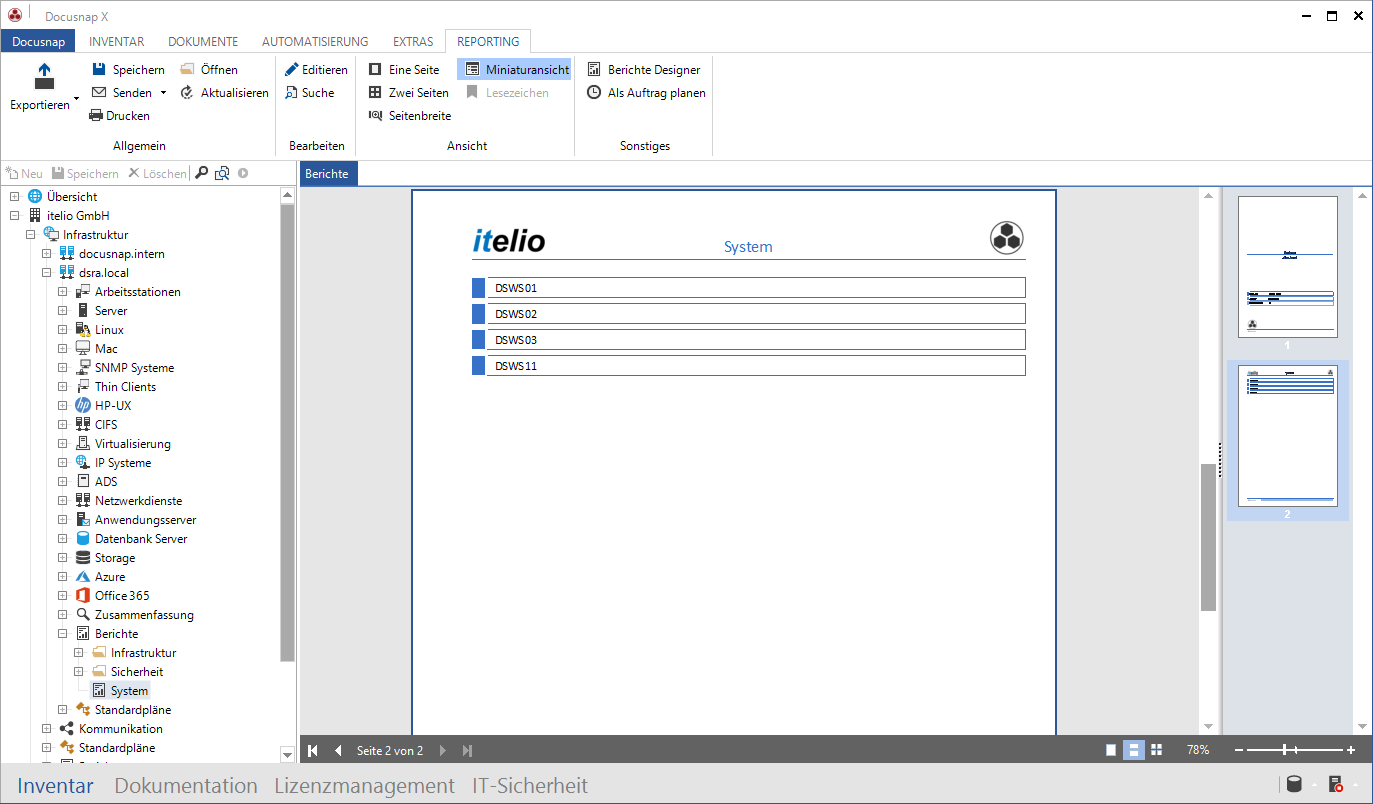Go to first page button

tap(313, 750)
